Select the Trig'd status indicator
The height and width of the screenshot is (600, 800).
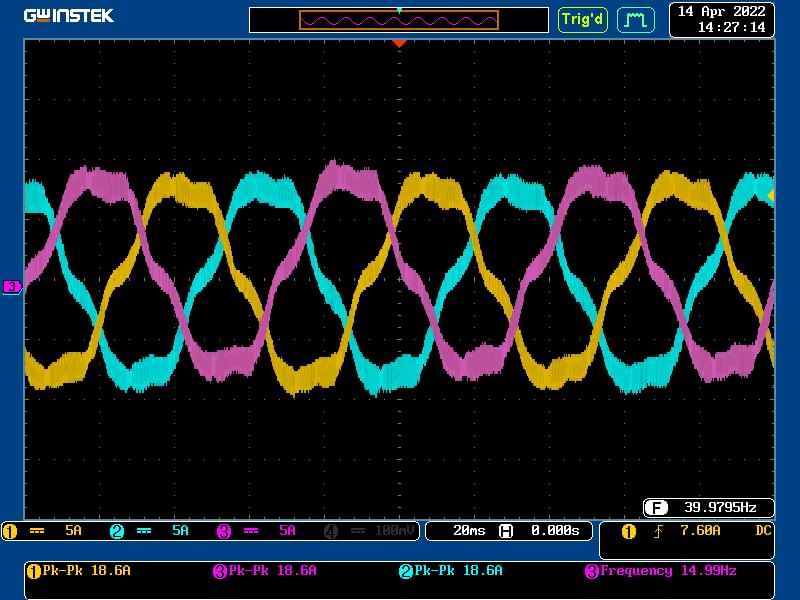(582, 20)
